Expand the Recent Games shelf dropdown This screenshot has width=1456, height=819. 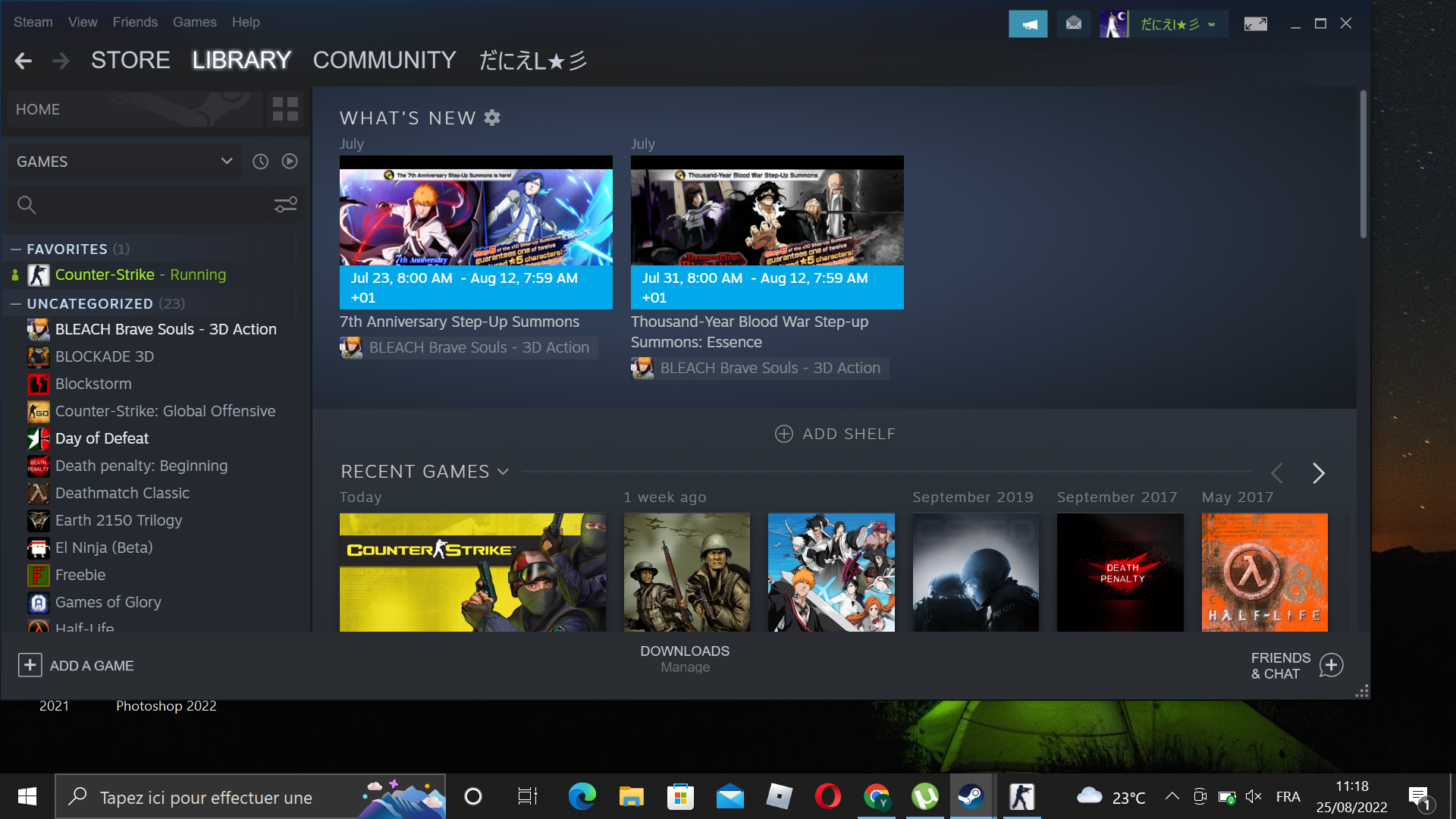point(503,472)
